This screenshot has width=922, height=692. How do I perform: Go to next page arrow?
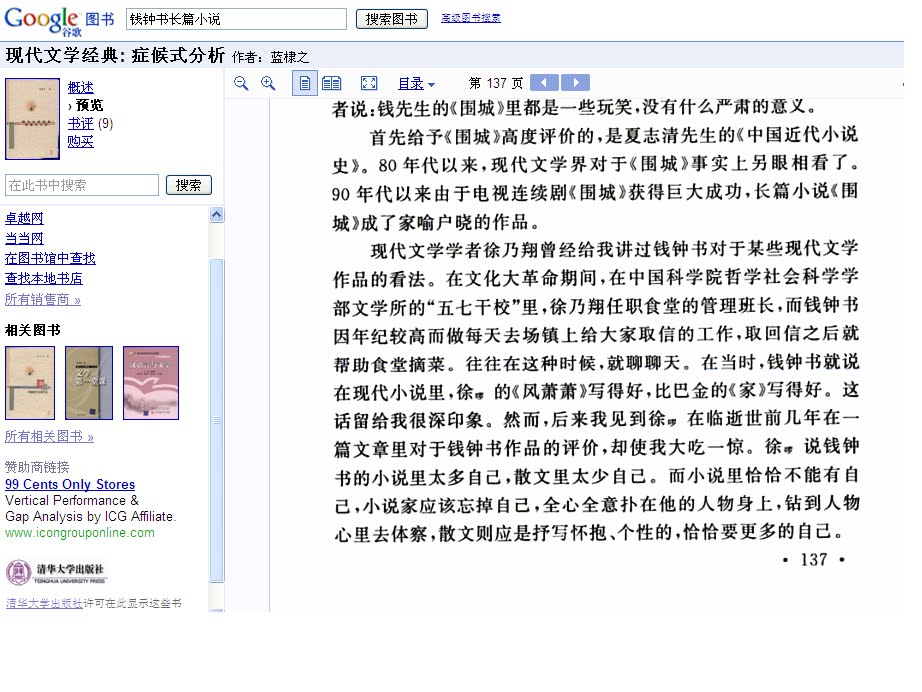pyautogui.click(x=576, y=82)
